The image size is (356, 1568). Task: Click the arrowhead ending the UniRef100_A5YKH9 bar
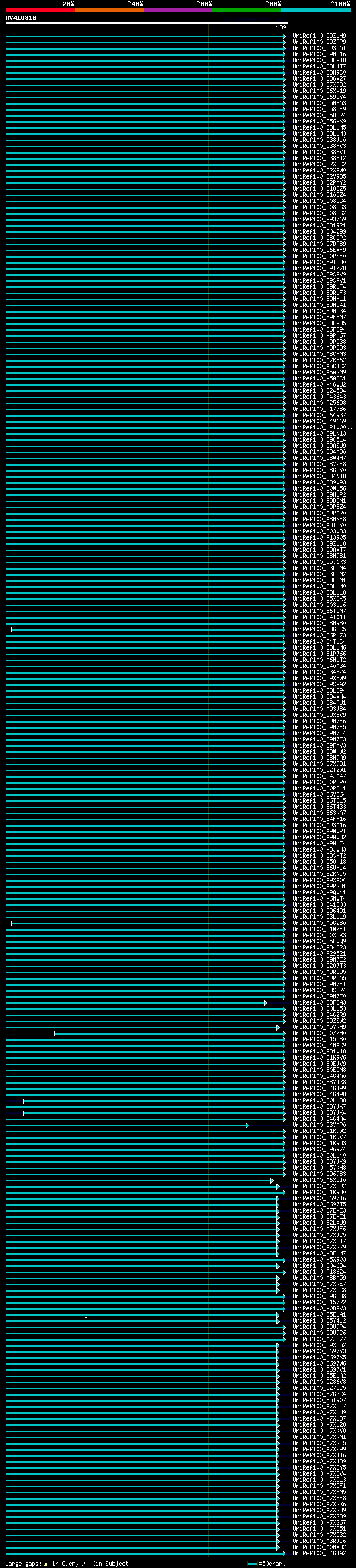(278, 1027)
